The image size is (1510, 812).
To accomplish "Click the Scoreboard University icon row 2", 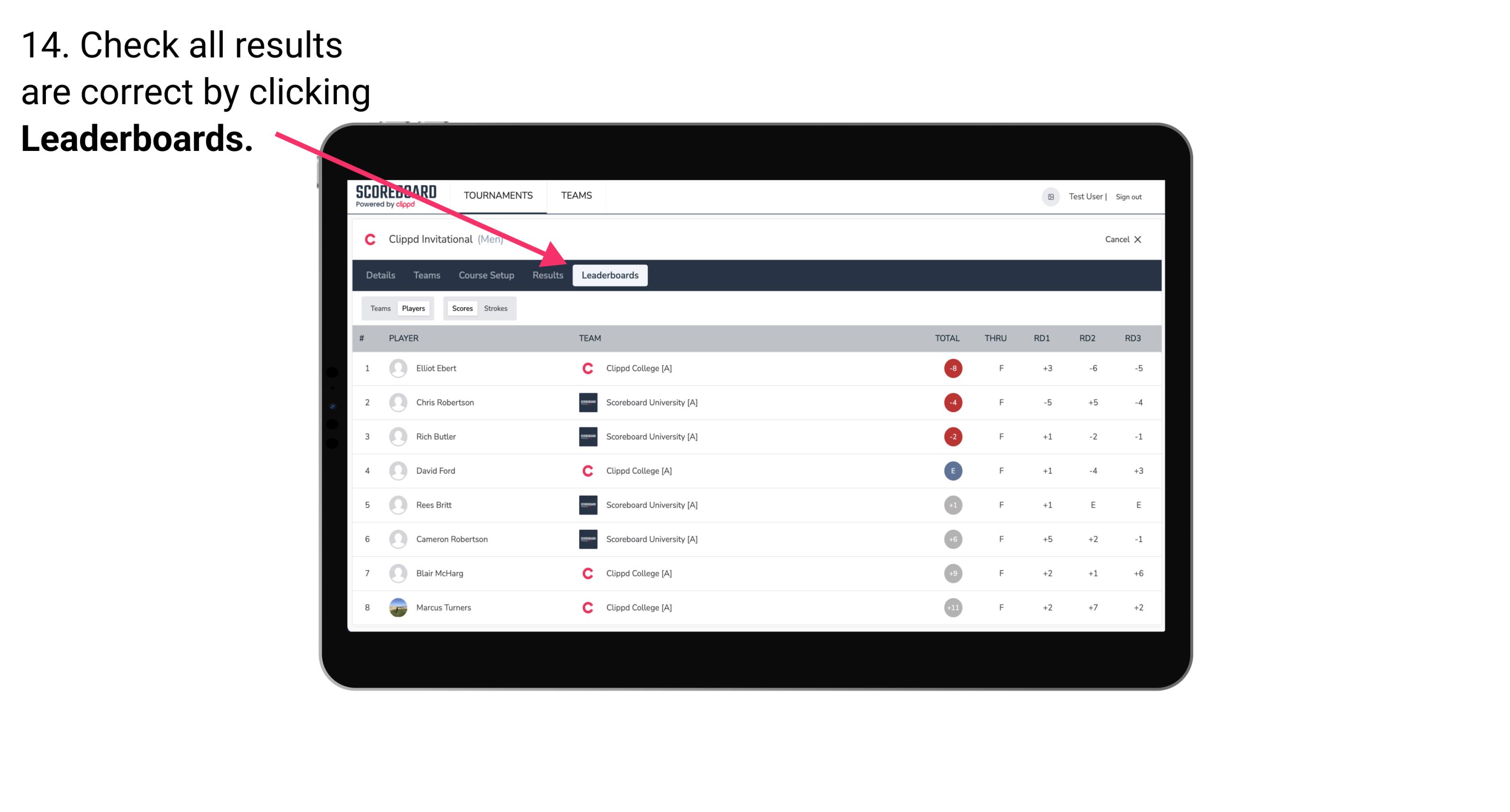I will tap(587, 402).
